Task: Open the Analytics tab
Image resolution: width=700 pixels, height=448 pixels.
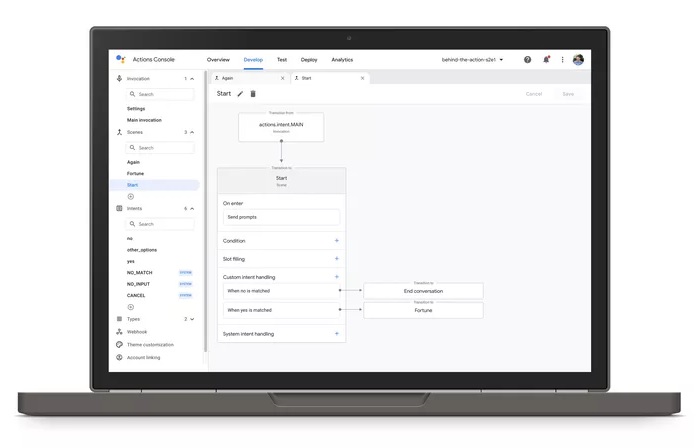Action: click(342, 60)
